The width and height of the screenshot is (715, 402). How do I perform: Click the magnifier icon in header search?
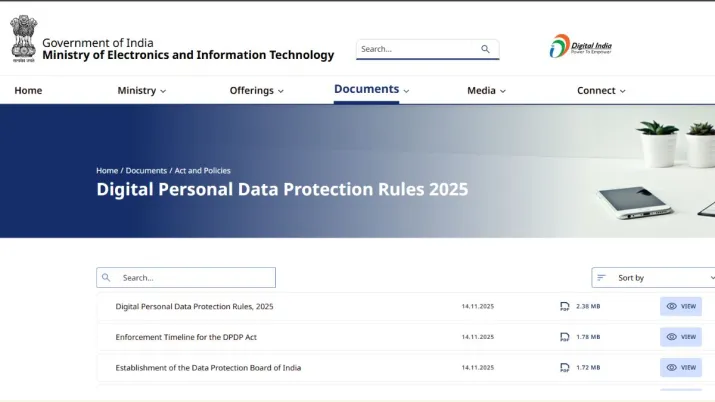pyautogui.click(x=486, y=49)
